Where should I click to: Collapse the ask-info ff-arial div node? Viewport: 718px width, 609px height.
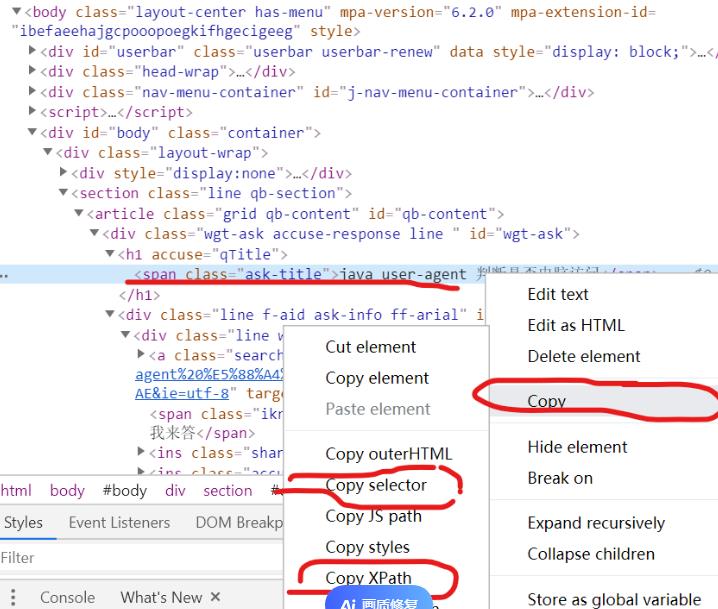(x=110, y=314)
